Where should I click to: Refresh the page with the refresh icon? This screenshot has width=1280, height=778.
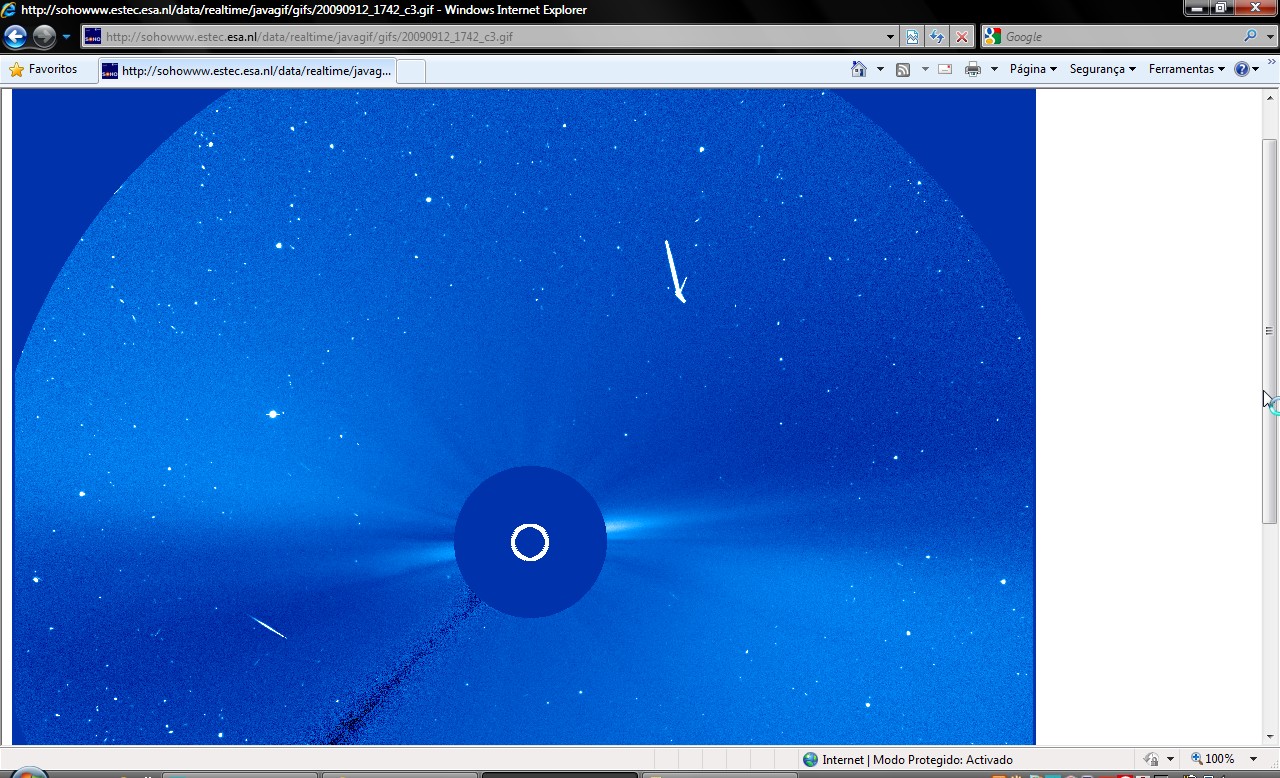pos(937,37)
